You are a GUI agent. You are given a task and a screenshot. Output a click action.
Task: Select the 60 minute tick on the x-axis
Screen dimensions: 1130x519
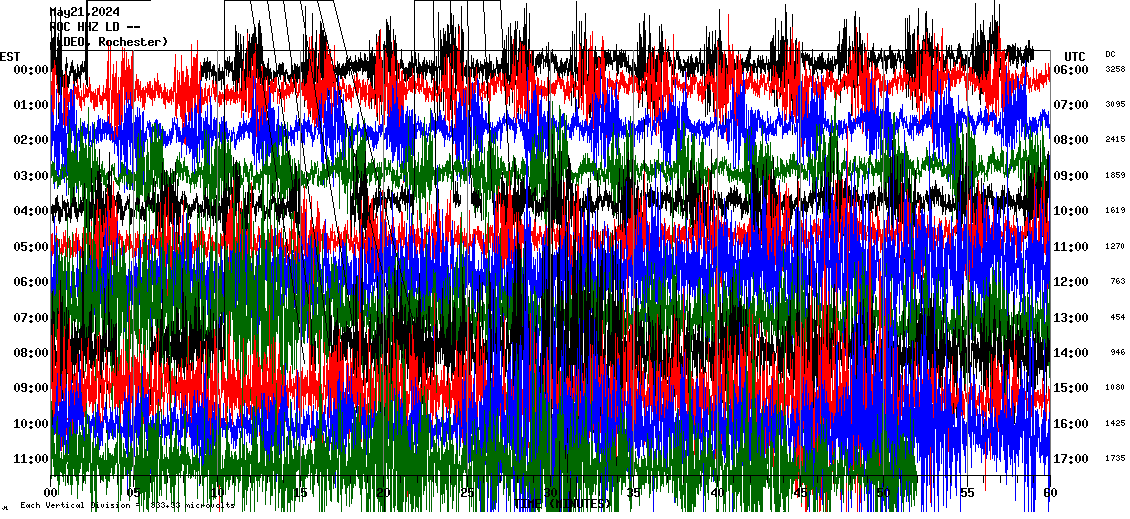(1049, 493)
